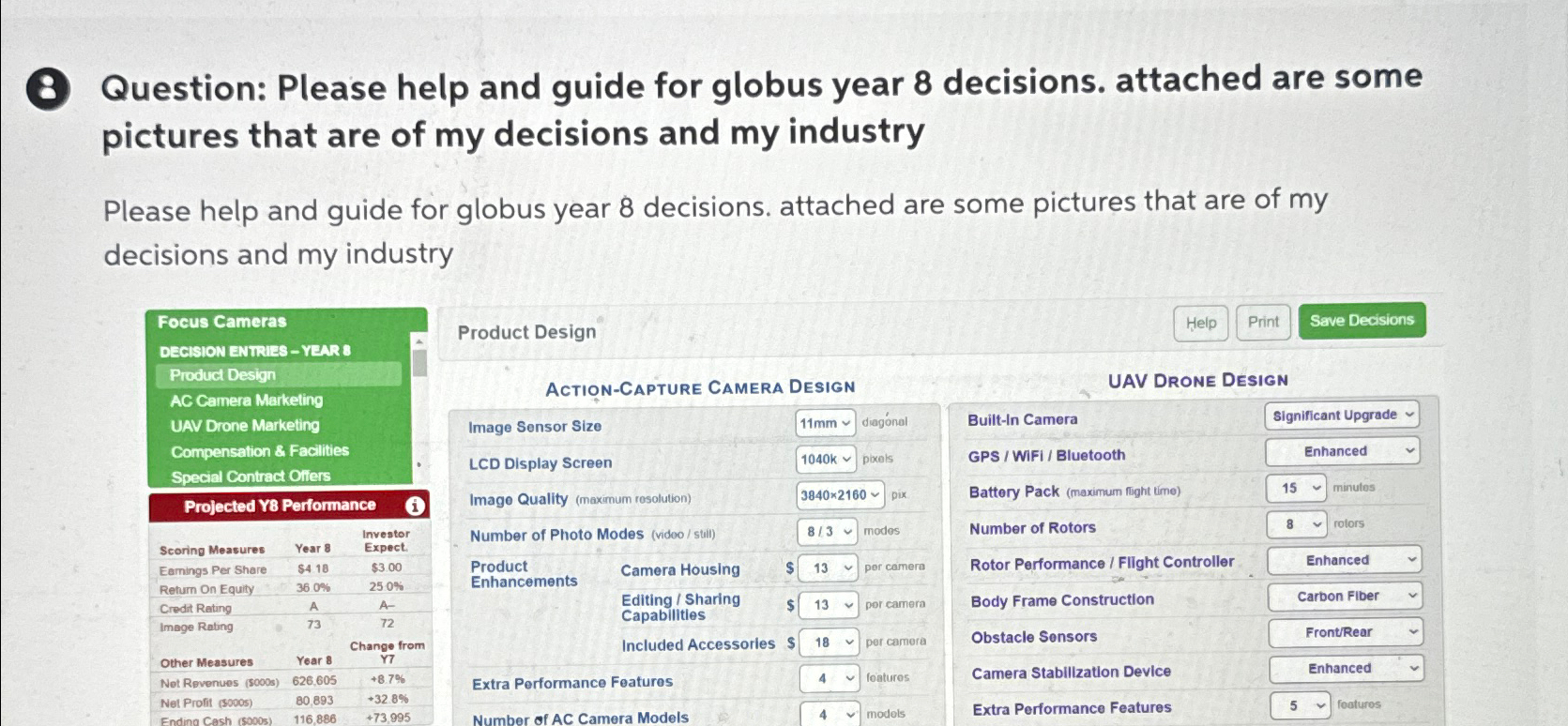This screenshot has height=726, width=1568.
Task: Open the Projected Y8 Performance info icon
Action: pyautogui.click(x=415, y=507)
